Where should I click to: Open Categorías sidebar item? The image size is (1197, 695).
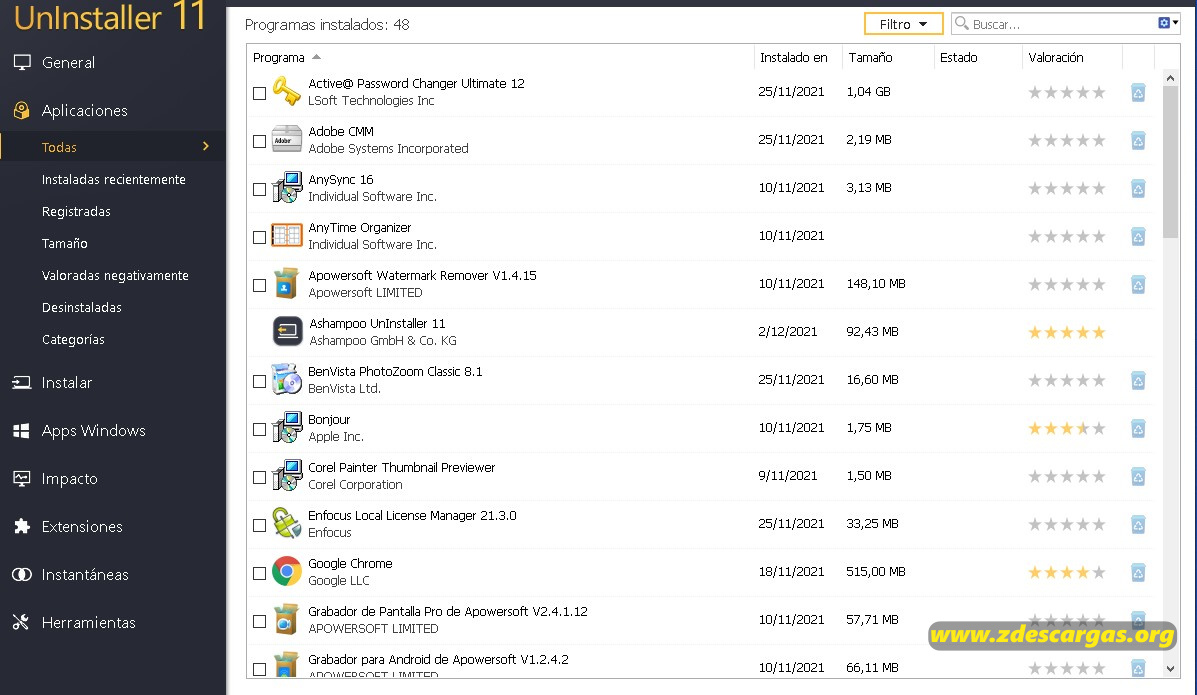point(73,340)
